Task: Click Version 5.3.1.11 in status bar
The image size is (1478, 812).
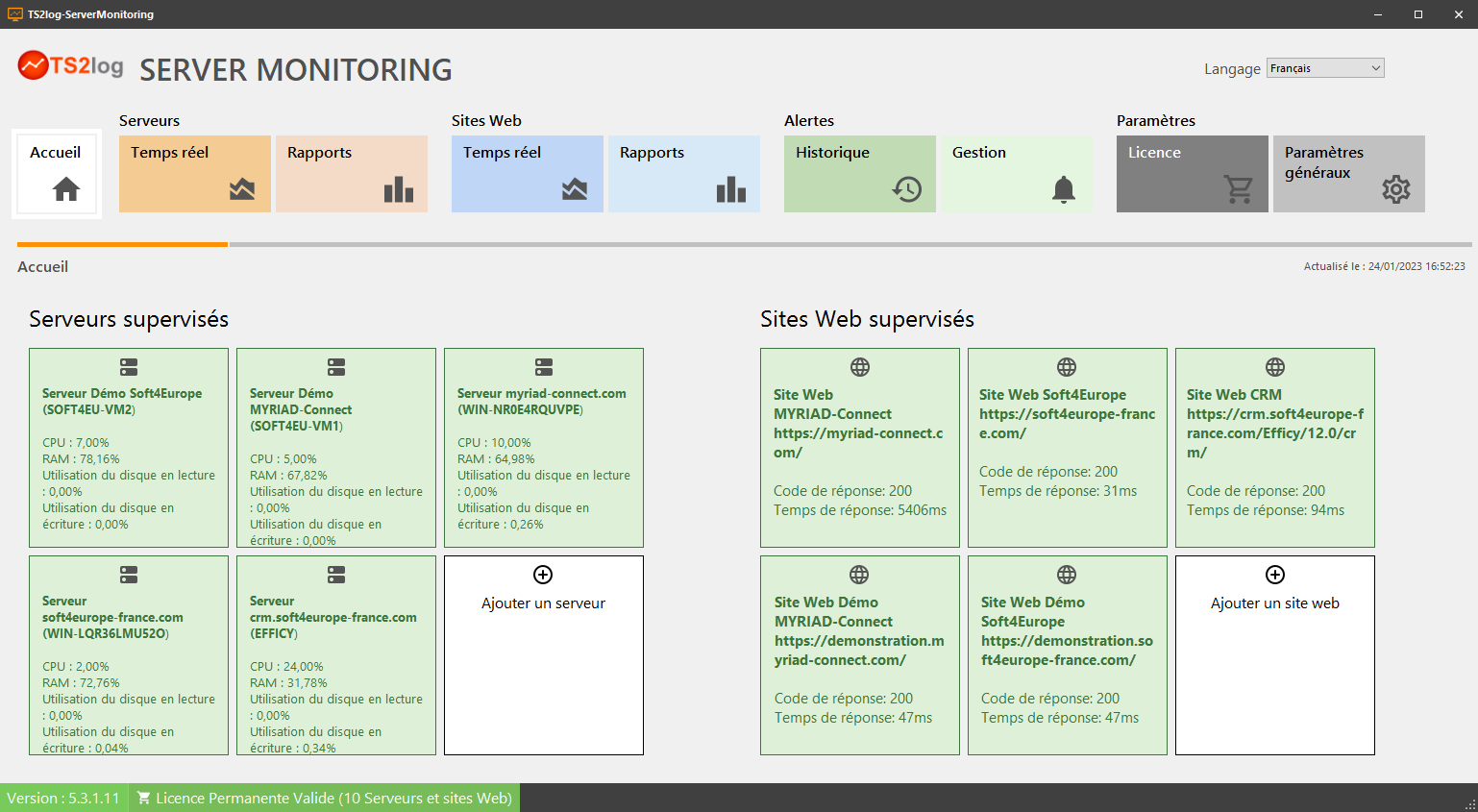Action: point(63,798)
